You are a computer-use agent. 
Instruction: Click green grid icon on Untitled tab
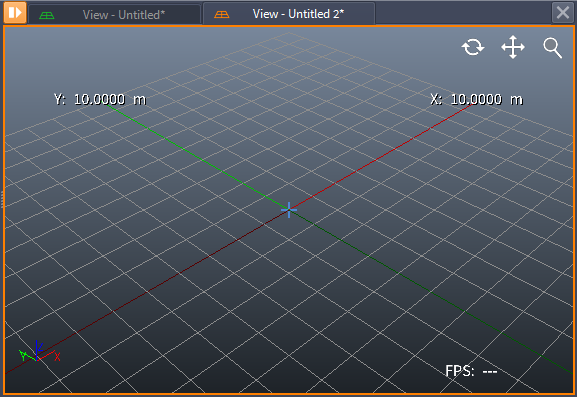coord(47,15)
